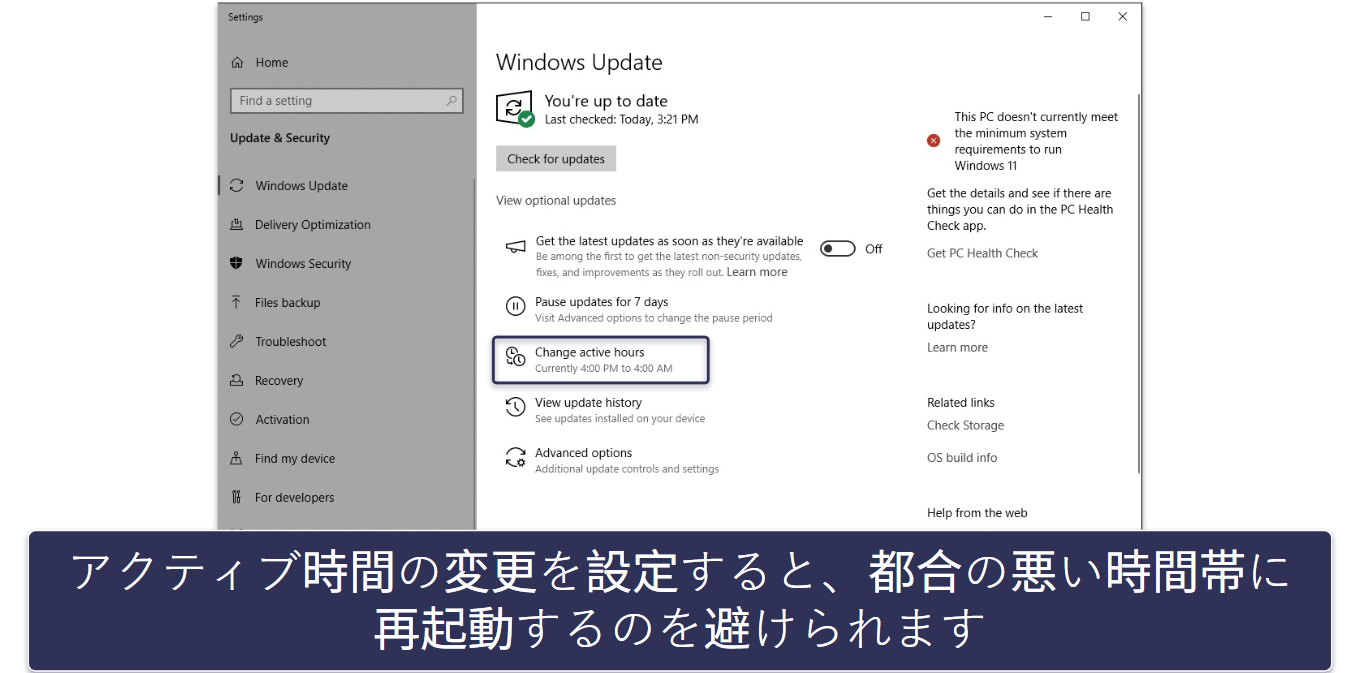Minimize the Settings window
1359x673 pixels.
pyautogui.click(x=1048, y=17)
